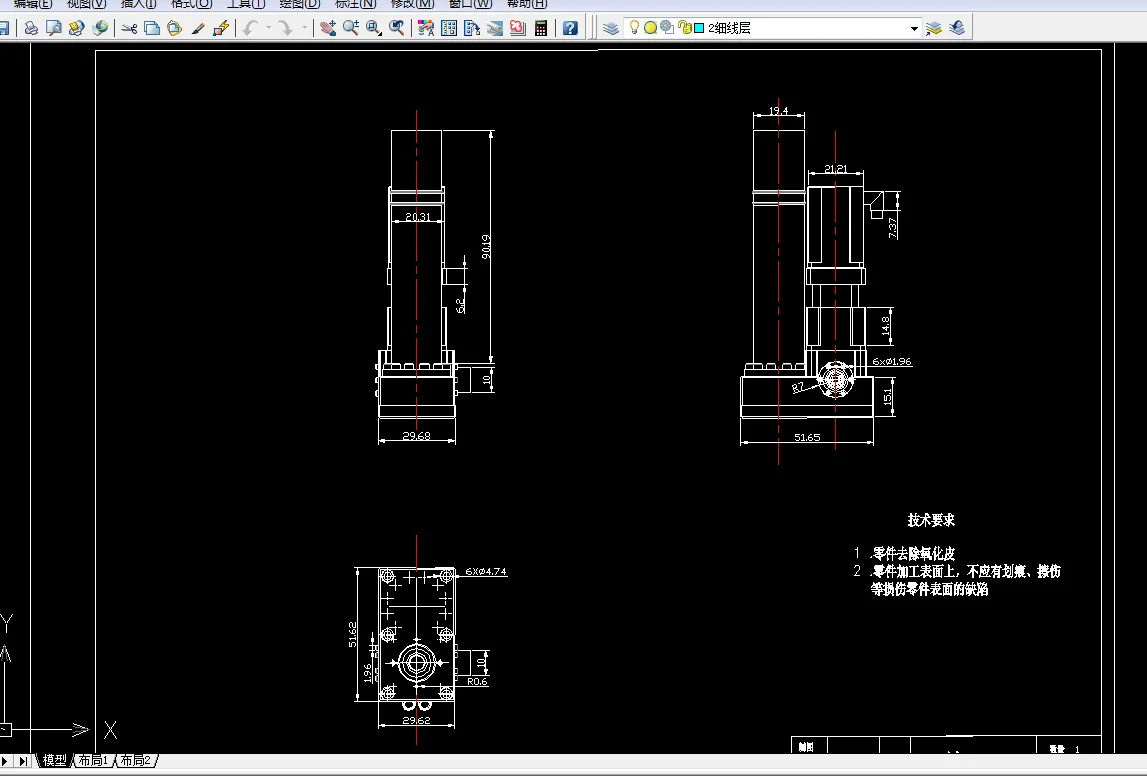
Task: Click the Publish icon in the toolbar
Action: coord(77,28)
